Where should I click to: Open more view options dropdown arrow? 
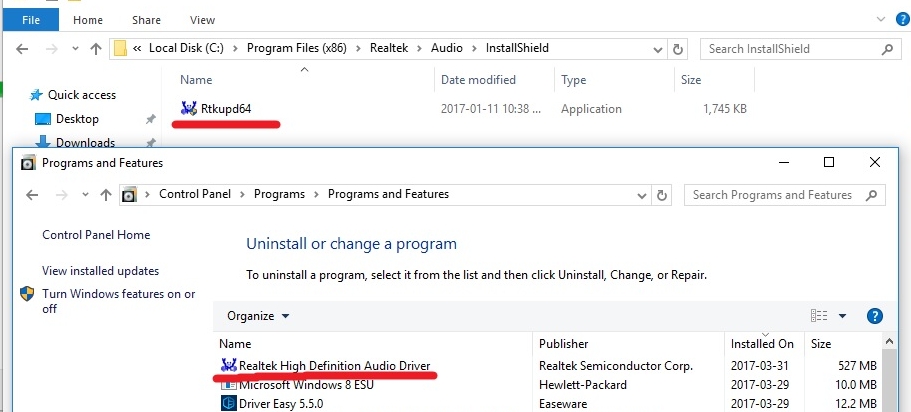pyautogui.click(x=842, y=316)
